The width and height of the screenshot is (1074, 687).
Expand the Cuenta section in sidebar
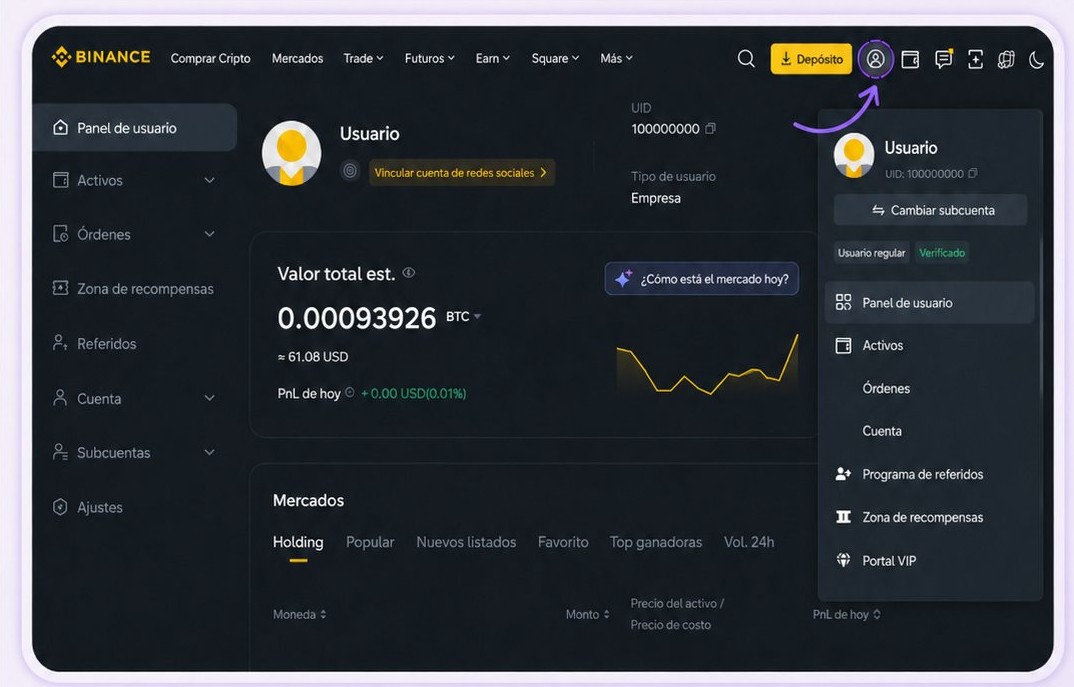pyautogui.click(x=210, y=397)
